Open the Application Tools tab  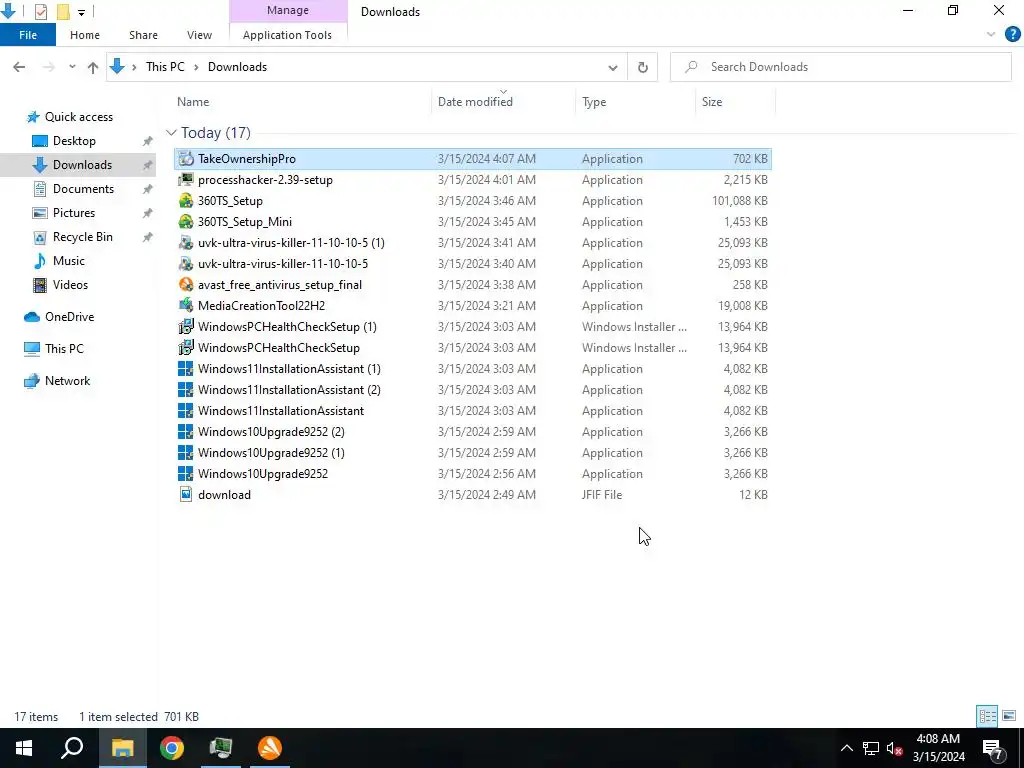click(287, 35)
